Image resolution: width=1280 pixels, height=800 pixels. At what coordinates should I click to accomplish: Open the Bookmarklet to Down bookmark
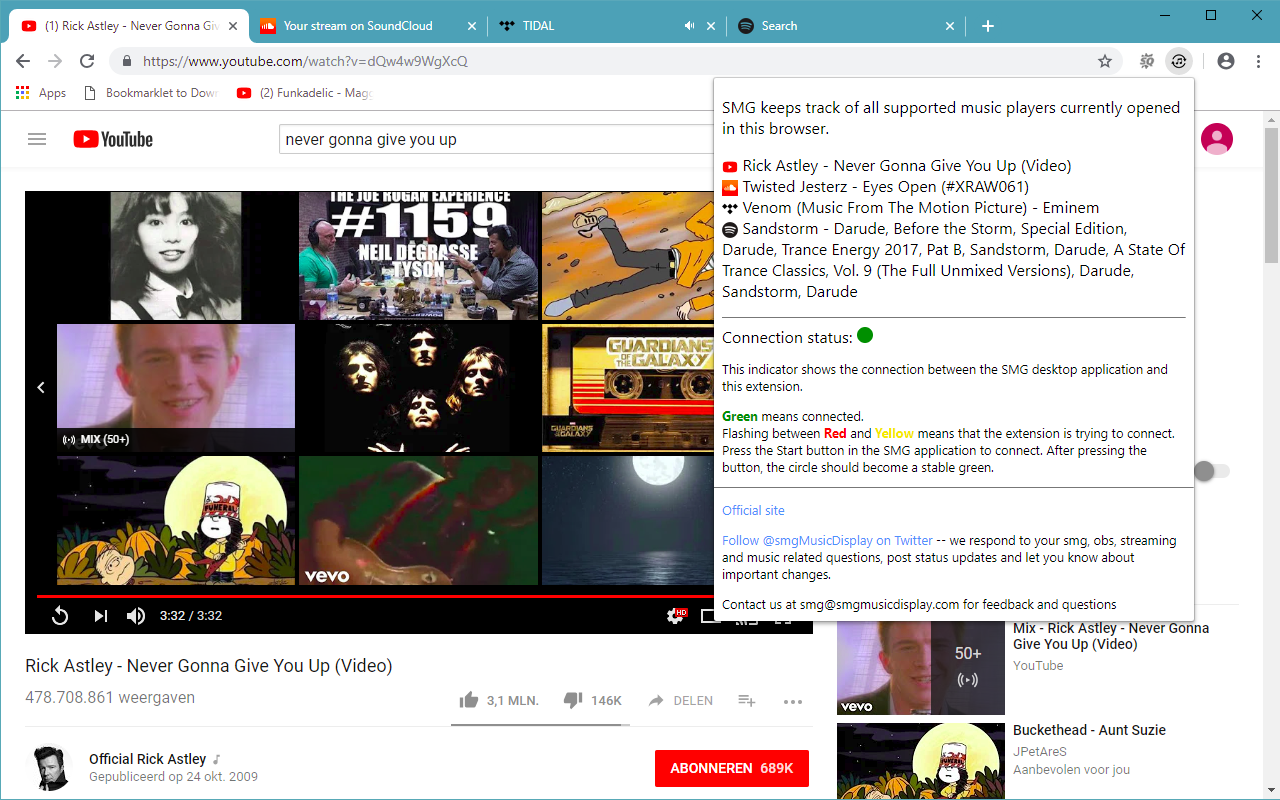pyautogui.click(x=151, y=93)
